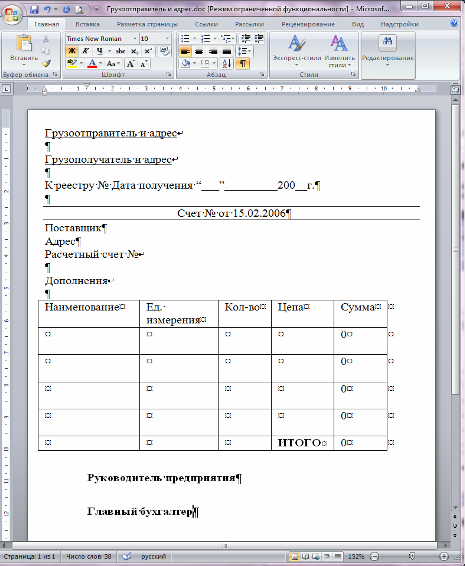The height and width of the screenshot is (566, 465).
Task: Apply yellow text highlight color
Action: [72, 64]
